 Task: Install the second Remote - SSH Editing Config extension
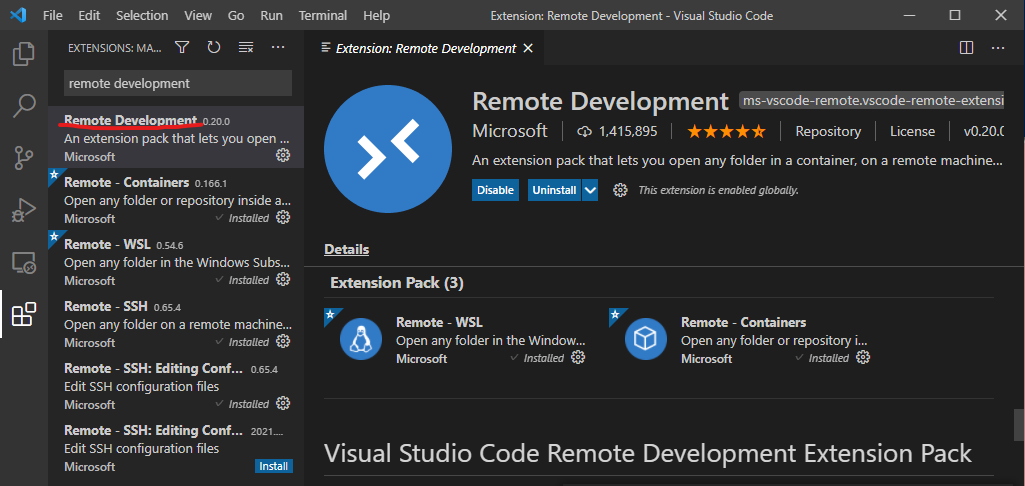[273, 466]
